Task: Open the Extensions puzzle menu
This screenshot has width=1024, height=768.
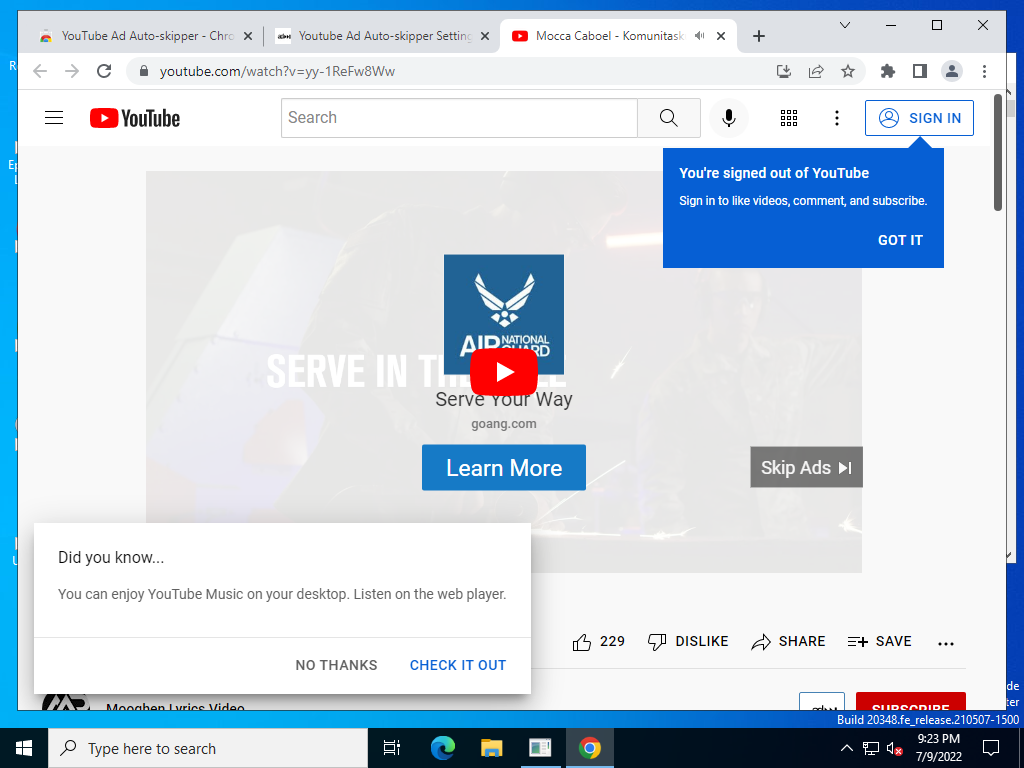Action: point(888,71)
